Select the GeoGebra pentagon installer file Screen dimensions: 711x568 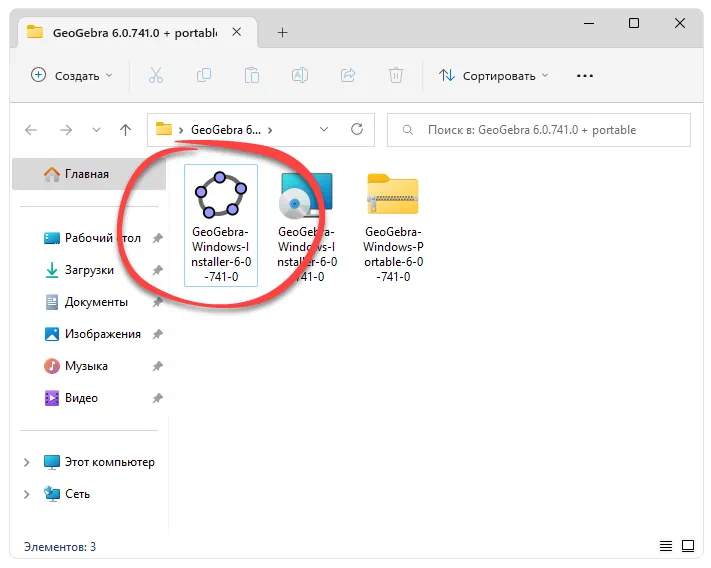221,226
